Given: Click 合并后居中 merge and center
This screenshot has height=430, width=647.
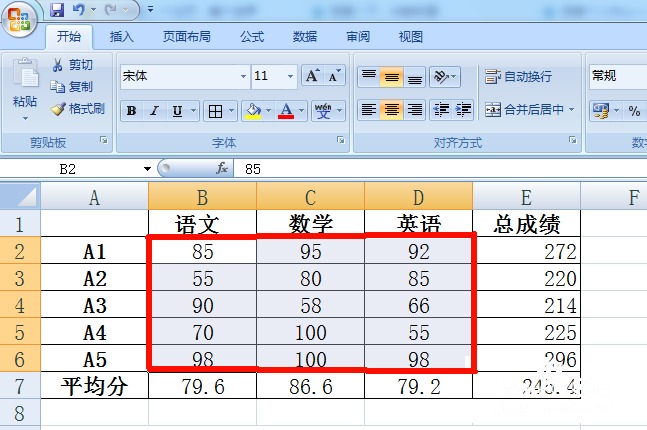Looking at the screenshot, I should 524,110.
